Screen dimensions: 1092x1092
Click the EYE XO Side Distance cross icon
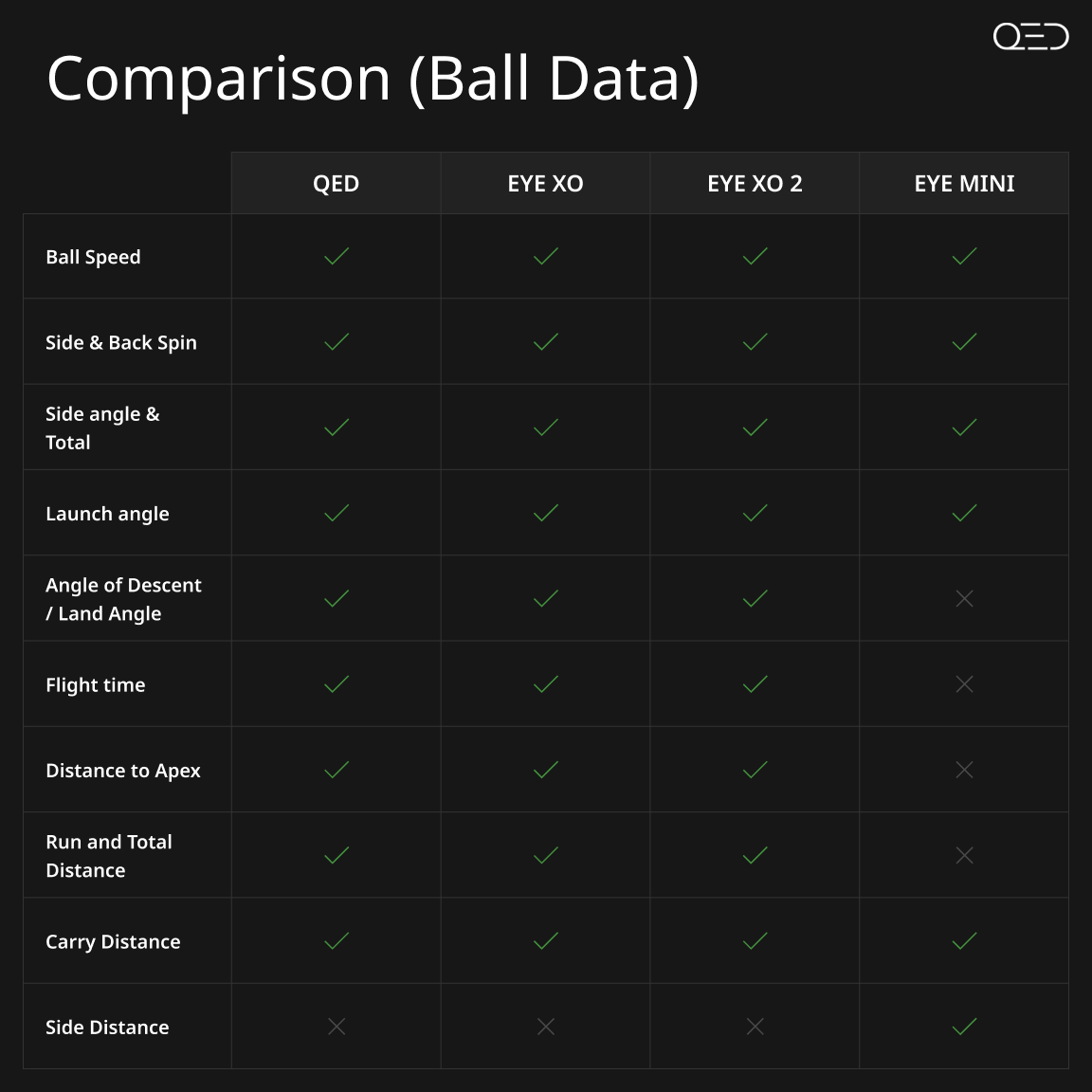pyautogui.click(x=546, y=1027)
